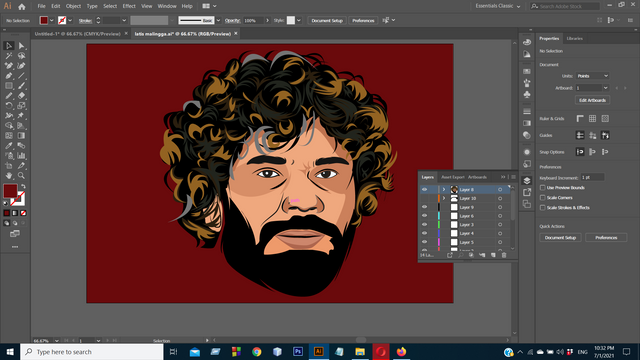This screenshot has width=640, height=360.
Task: Open stroke weight dropdown
Action: (x=124, y=20)
